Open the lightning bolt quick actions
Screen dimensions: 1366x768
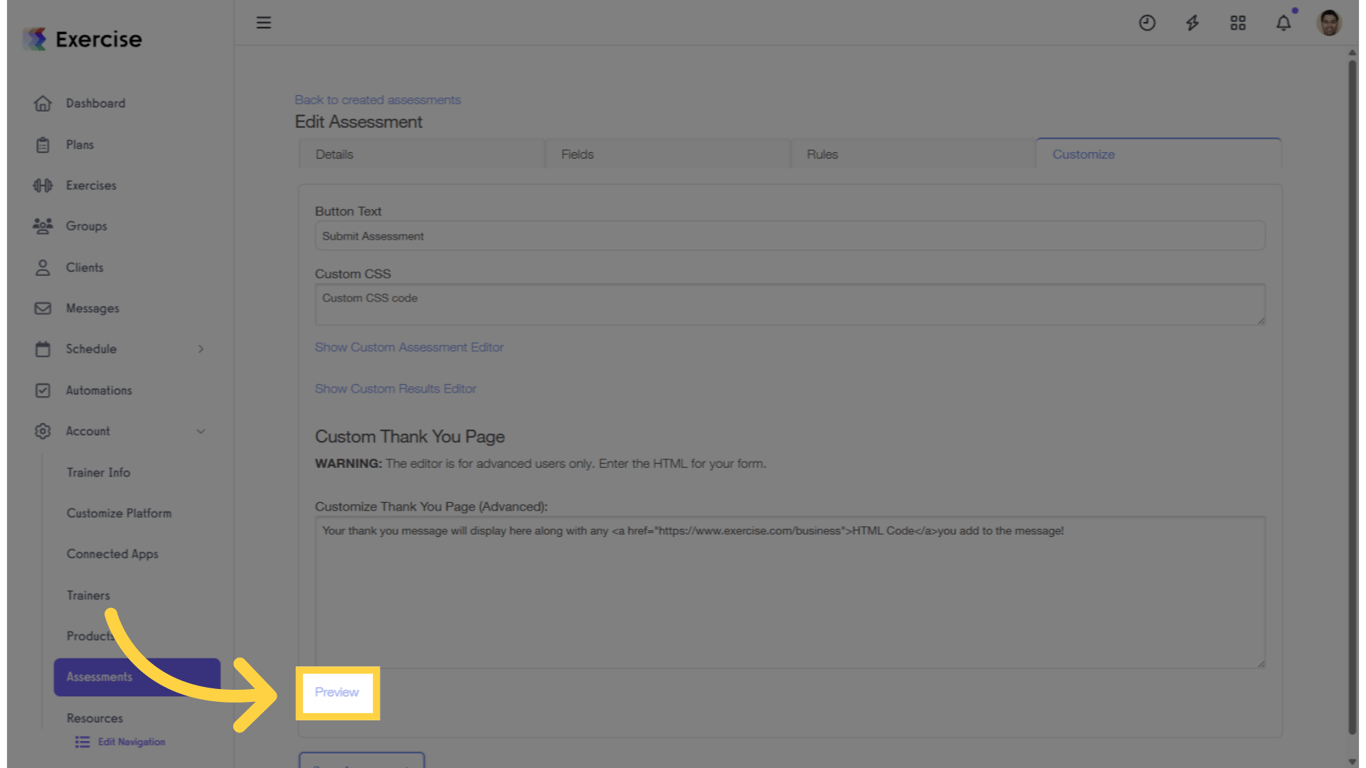1192,23
